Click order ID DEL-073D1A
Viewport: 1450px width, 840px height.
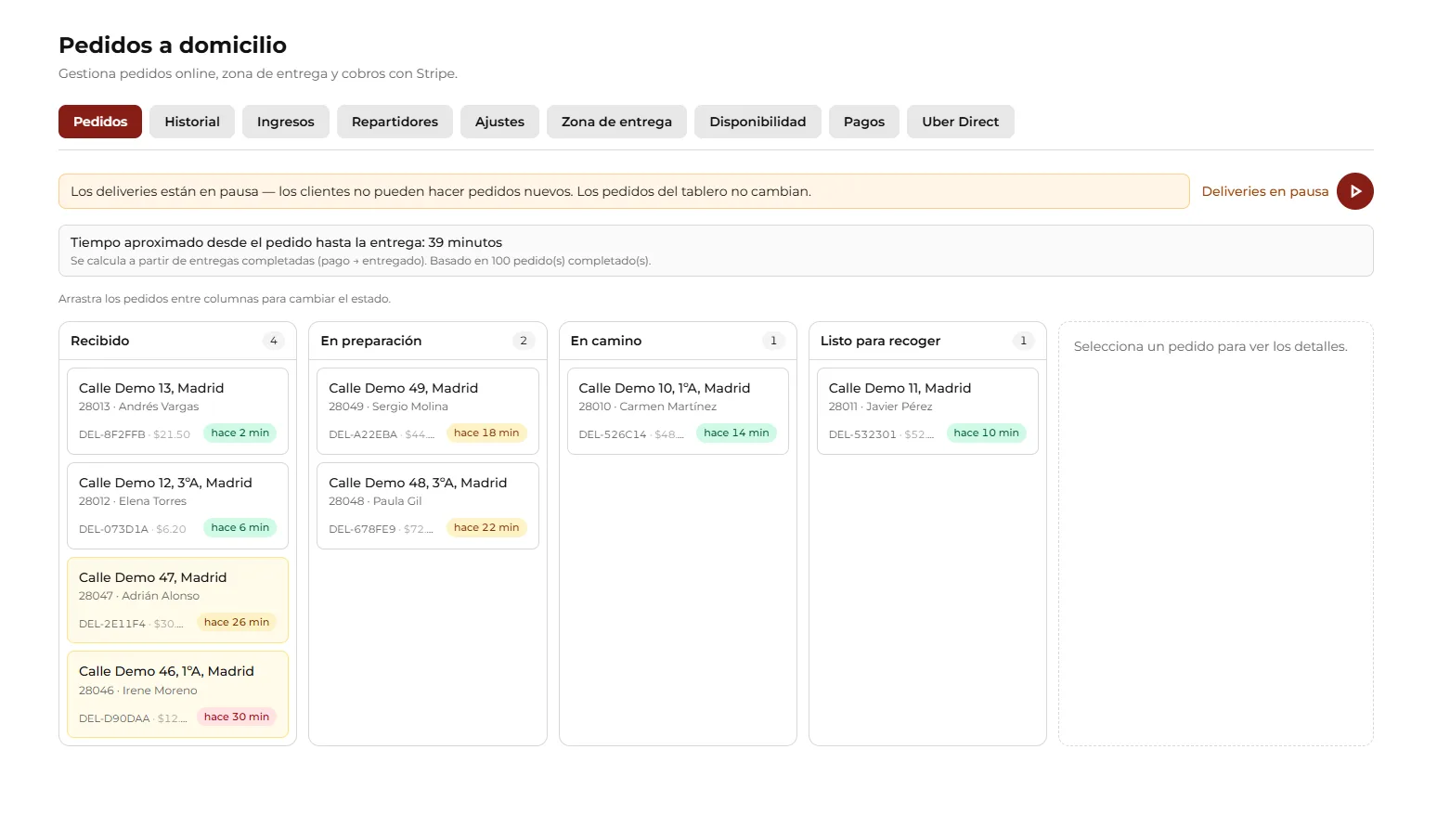[113, 529]
